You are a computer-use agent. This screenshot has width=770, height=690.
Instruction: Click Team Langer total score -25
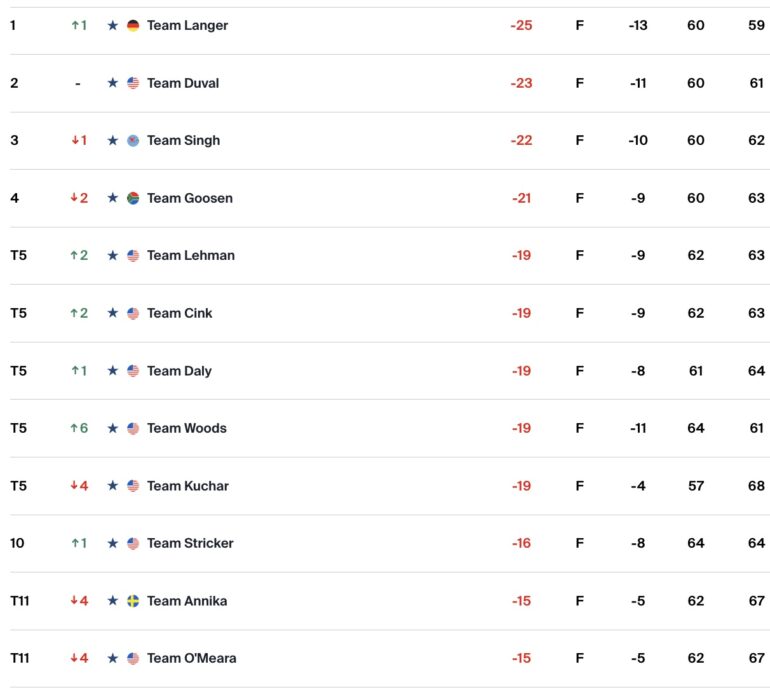pyautogui.click(x=521, y=26)
